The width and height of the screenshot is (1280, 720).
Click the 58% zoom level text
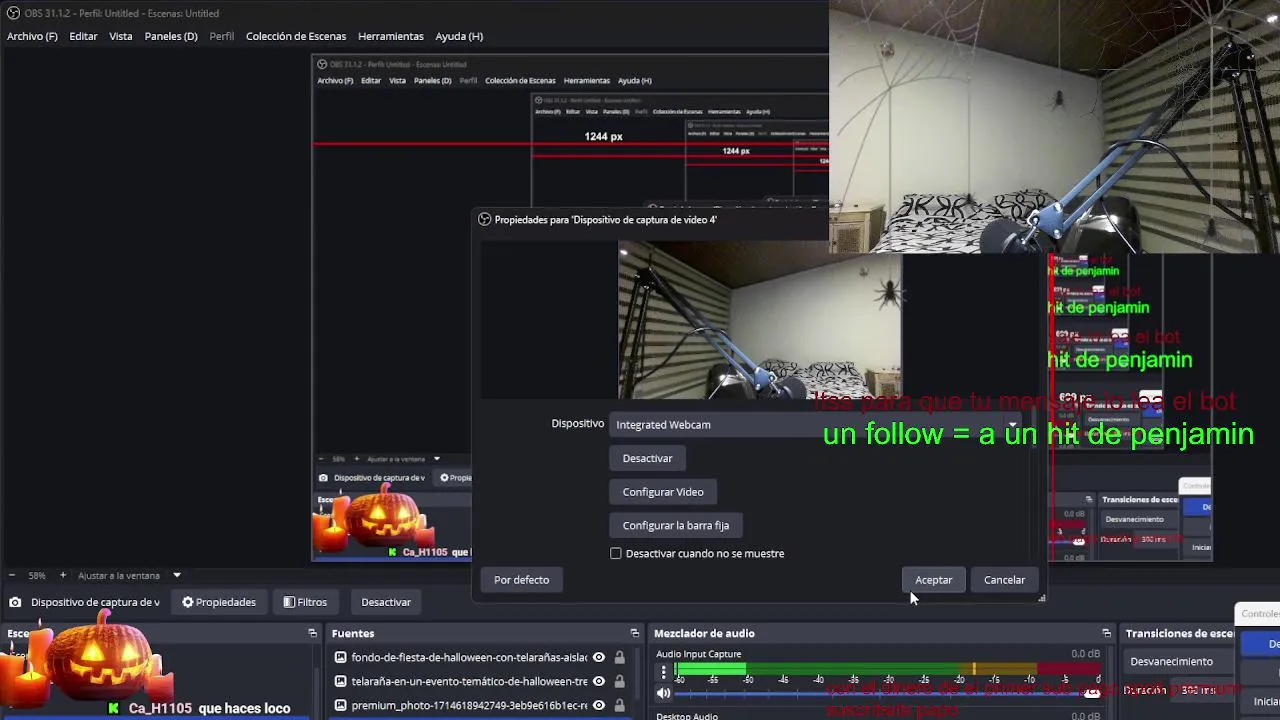pyautogui.click(x=37, y=575)
